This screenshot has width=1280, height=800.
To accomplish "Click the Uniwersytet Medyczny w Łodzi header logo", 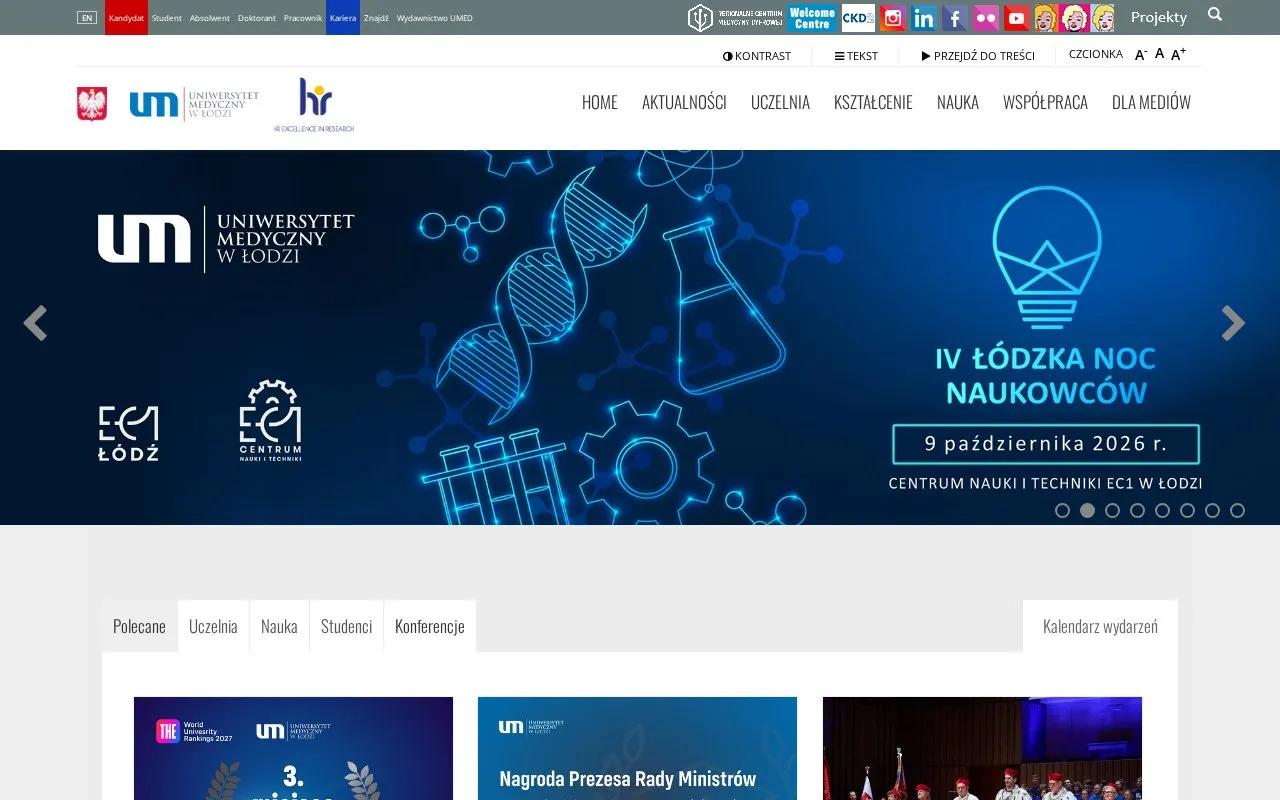I will pyautogui.click(x=194, y=103).
